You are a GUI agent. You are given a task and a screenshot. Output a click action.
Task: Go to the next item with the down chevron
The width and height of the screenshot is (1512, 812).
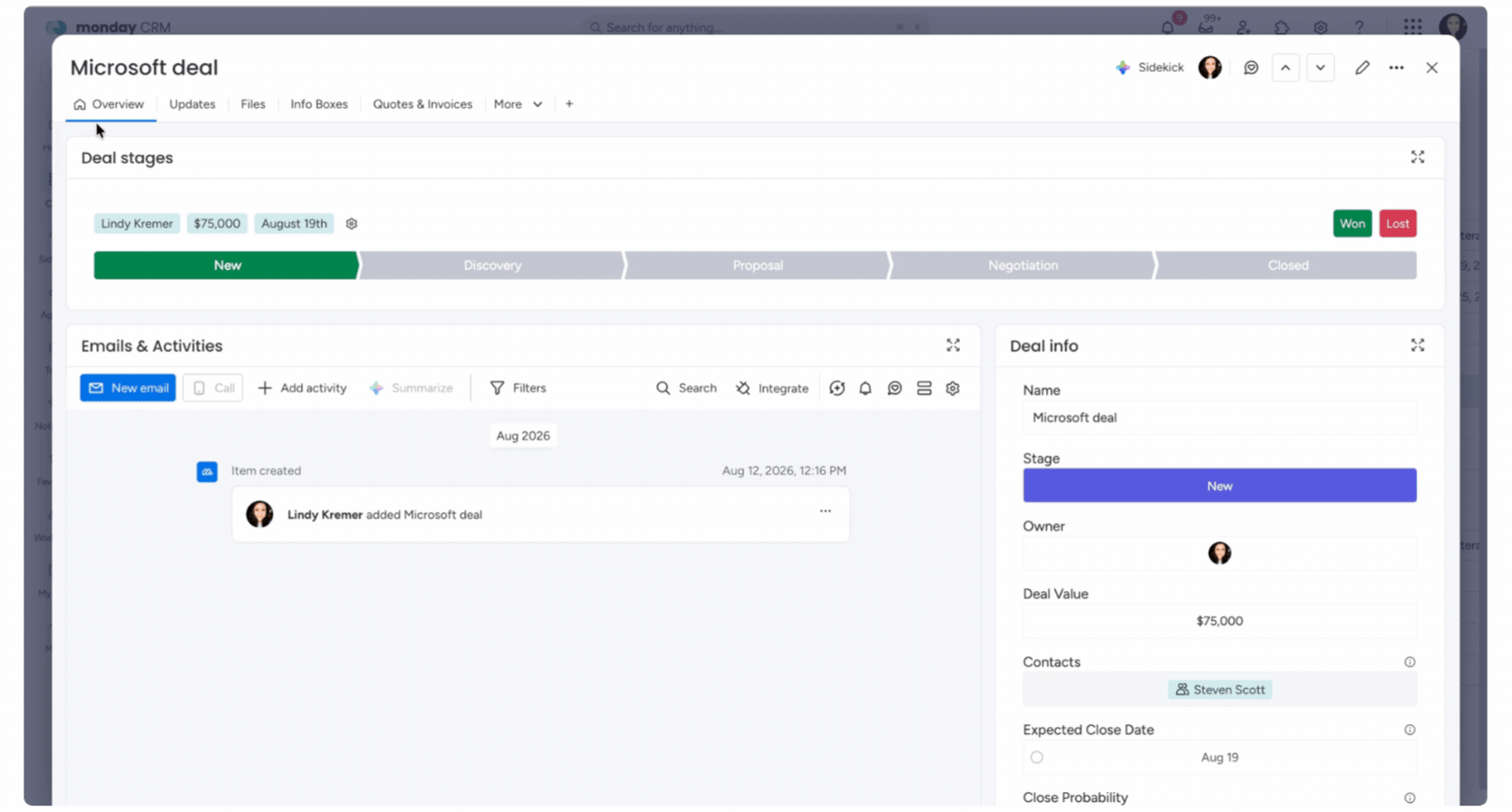point(1321,67)
